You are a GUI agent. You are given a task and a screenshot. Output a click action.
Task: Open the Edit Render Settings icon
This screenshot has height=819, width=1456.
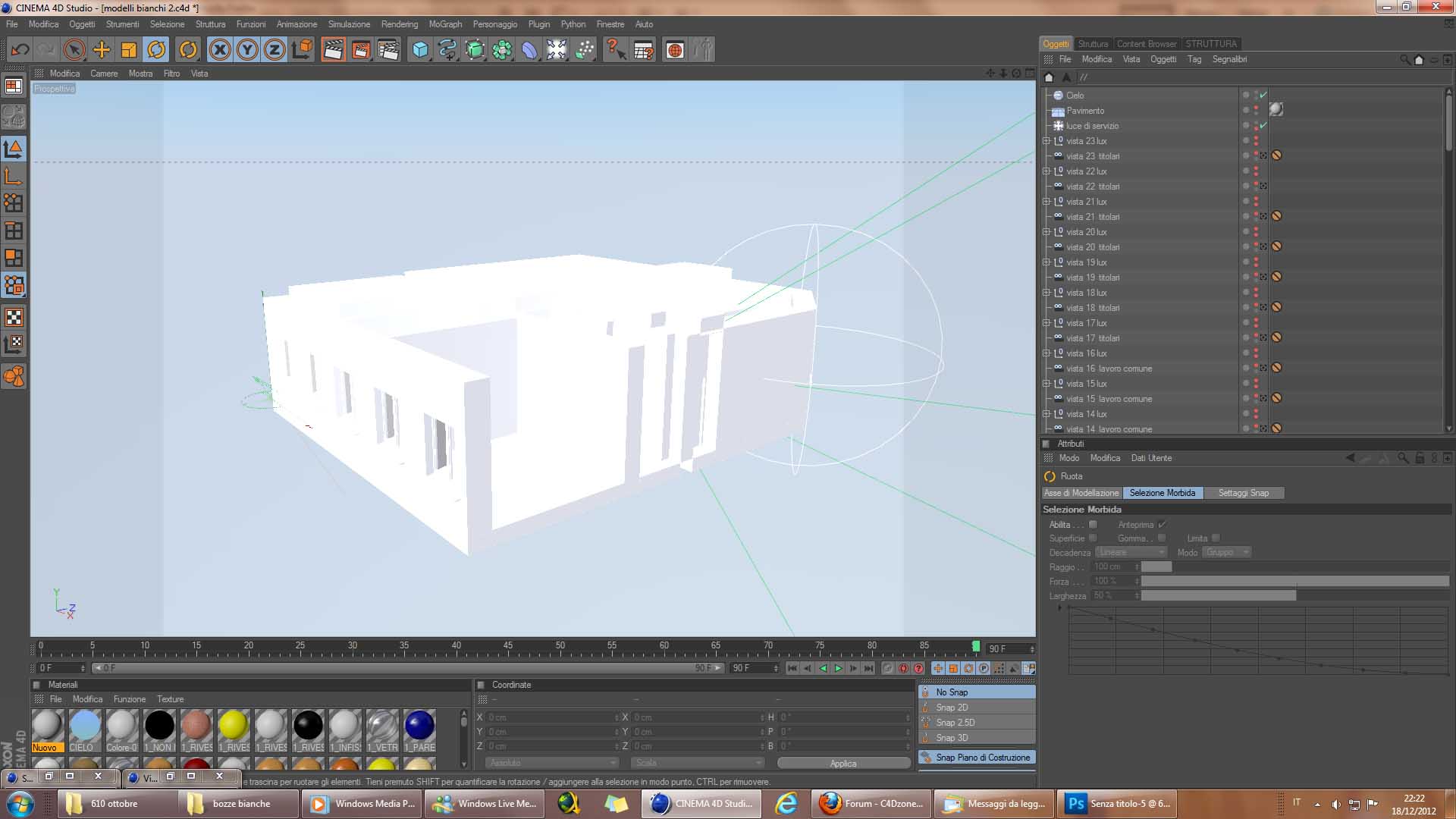(388, 50)
